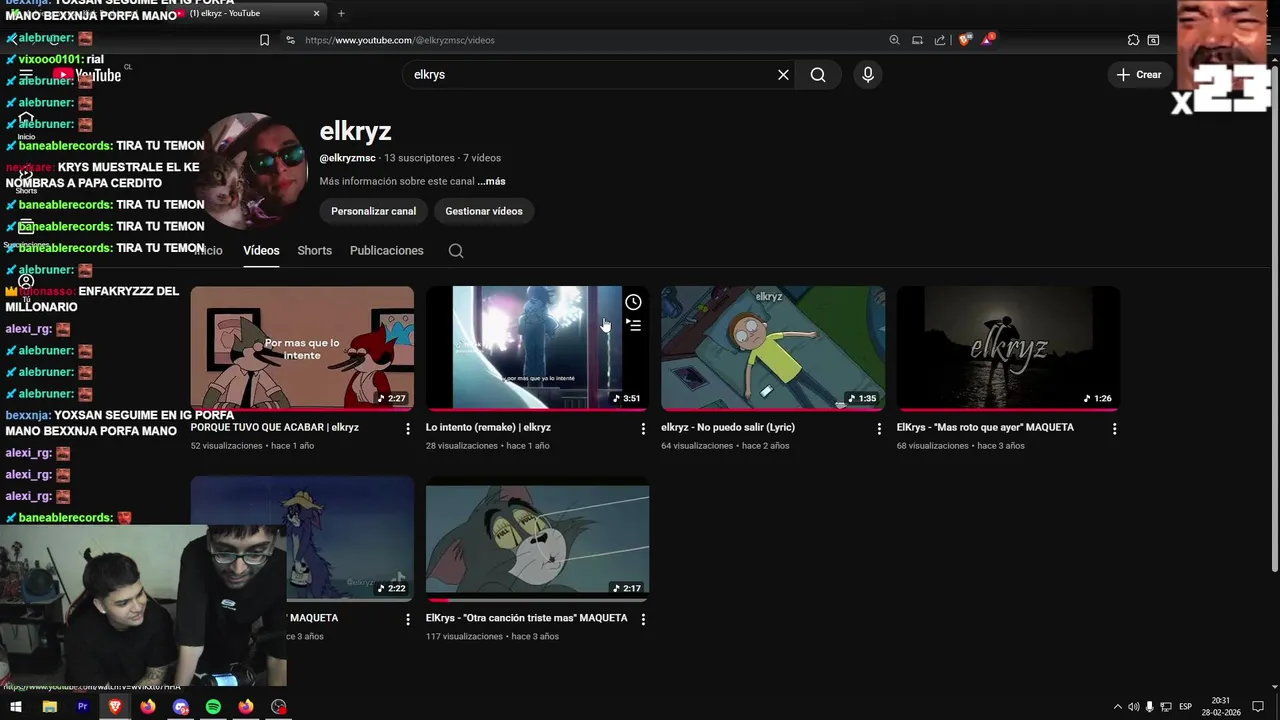Switch to the Vídeos tab
The width and height of the screenshot is (1280, 720).
pyautogui.click(x=261, y=251)
